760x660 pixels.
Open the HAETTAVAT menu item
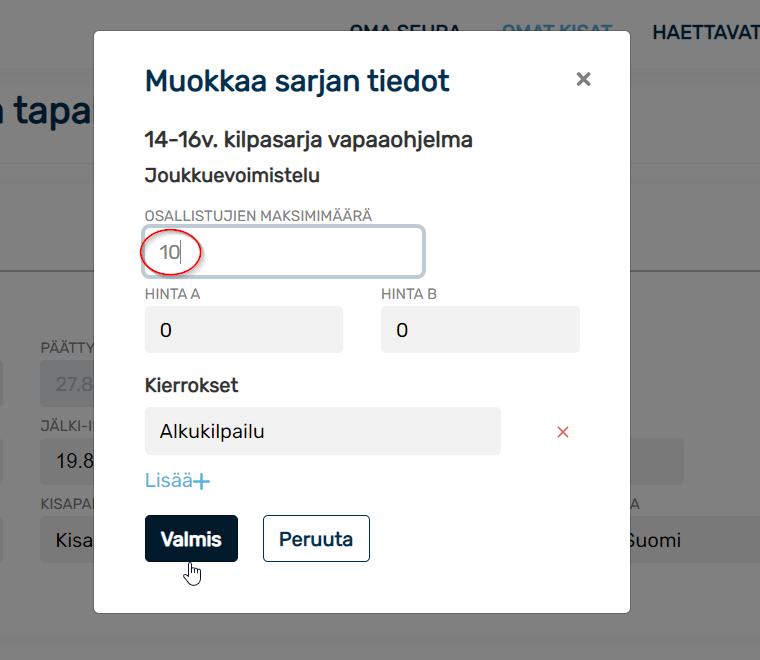(x=706, y=32)
